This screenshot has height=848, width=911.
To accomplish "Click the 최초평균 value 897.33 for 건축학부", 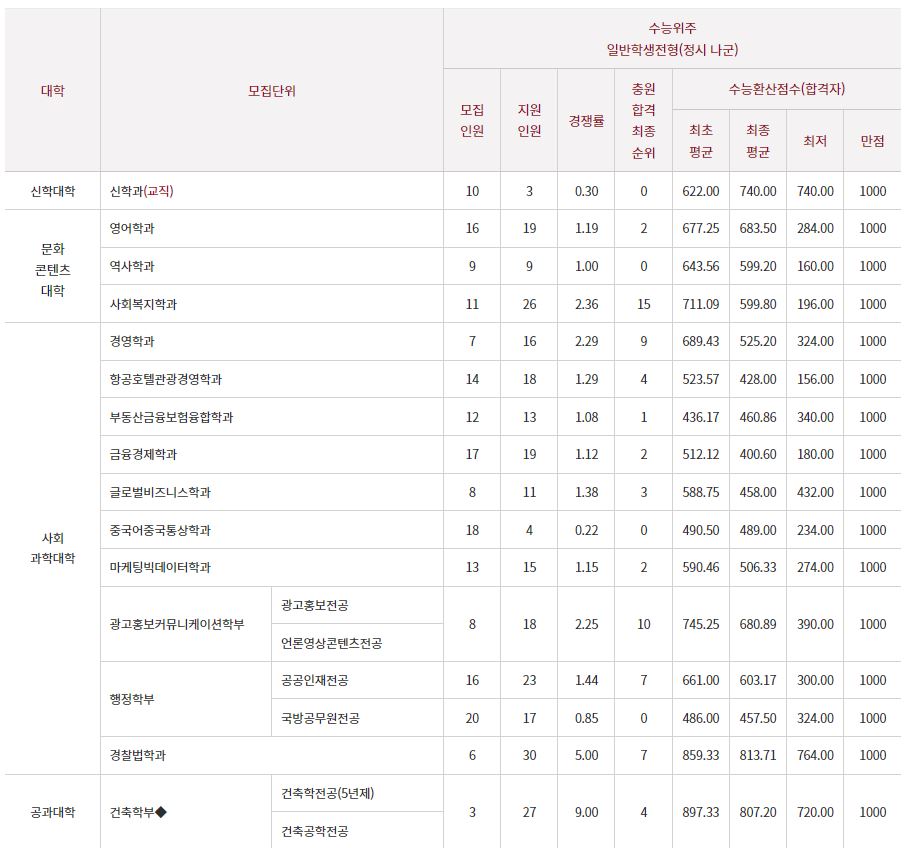I will click(x=700, y=812).
